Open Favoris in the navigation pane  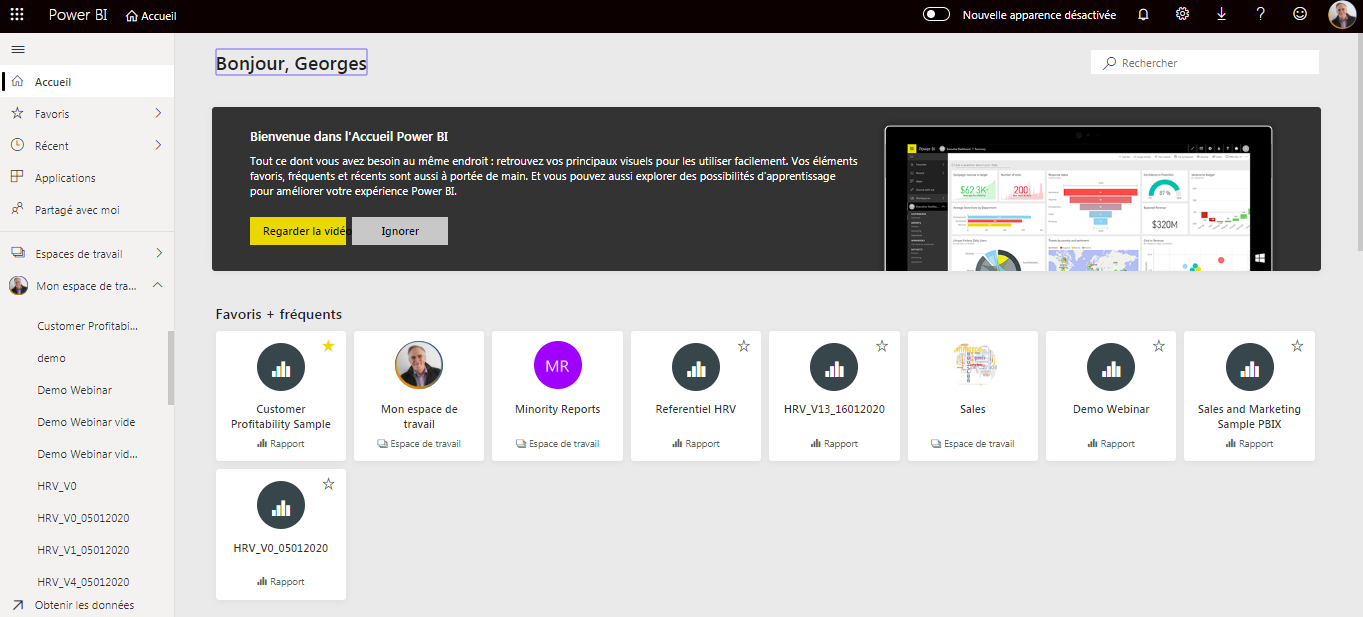[87, 114]
